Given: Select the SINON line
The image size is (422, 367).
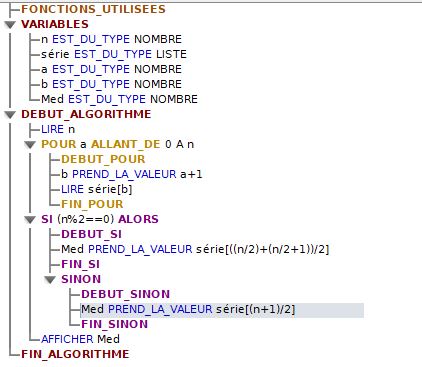Looking at the screenshot, I should tap(81, 279).
